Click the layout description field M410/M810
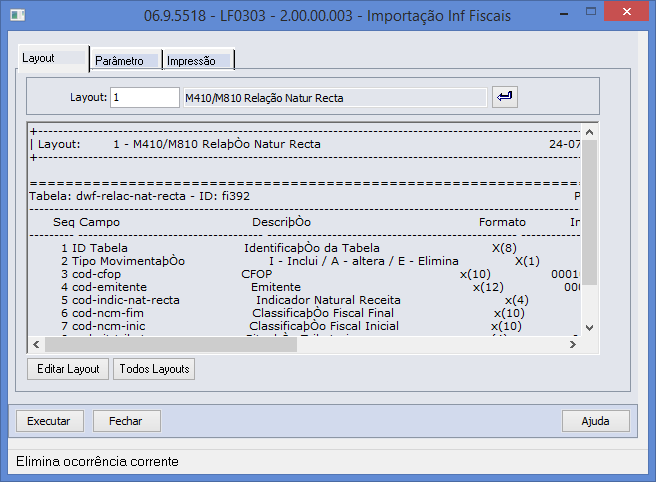 click(335, 98)
